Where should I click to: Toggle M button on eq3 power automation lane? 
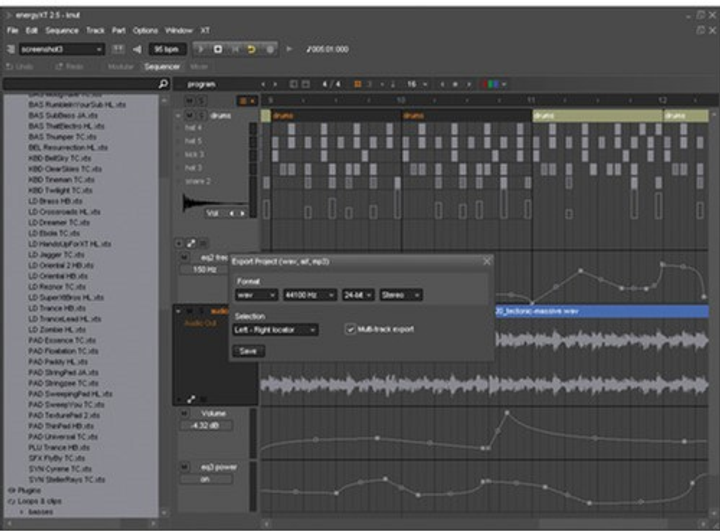coord(184,467)
